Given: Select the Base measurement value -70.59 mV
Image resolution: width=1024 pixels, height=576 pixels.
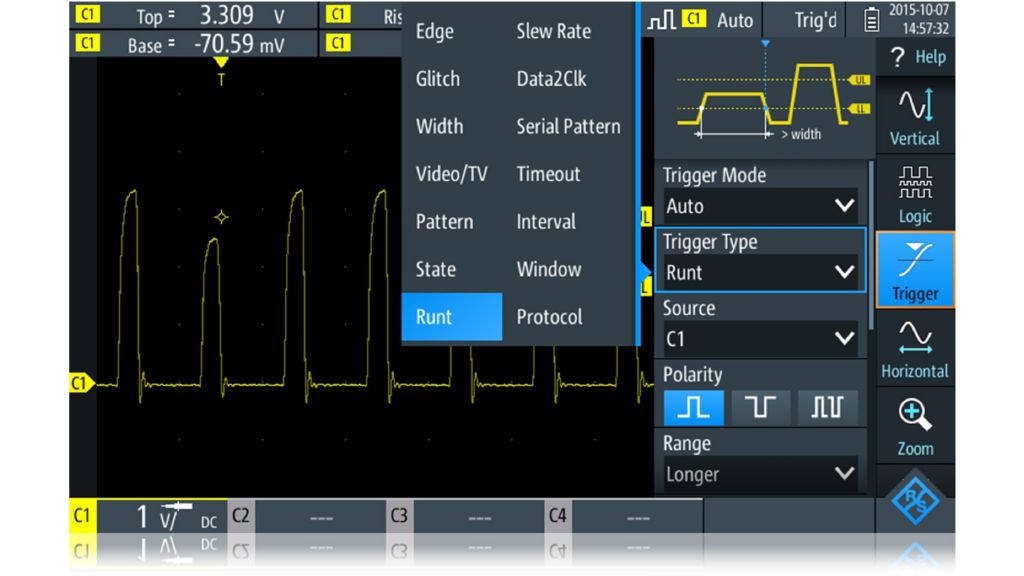Looking at the screenshot, I should point(239,44).
